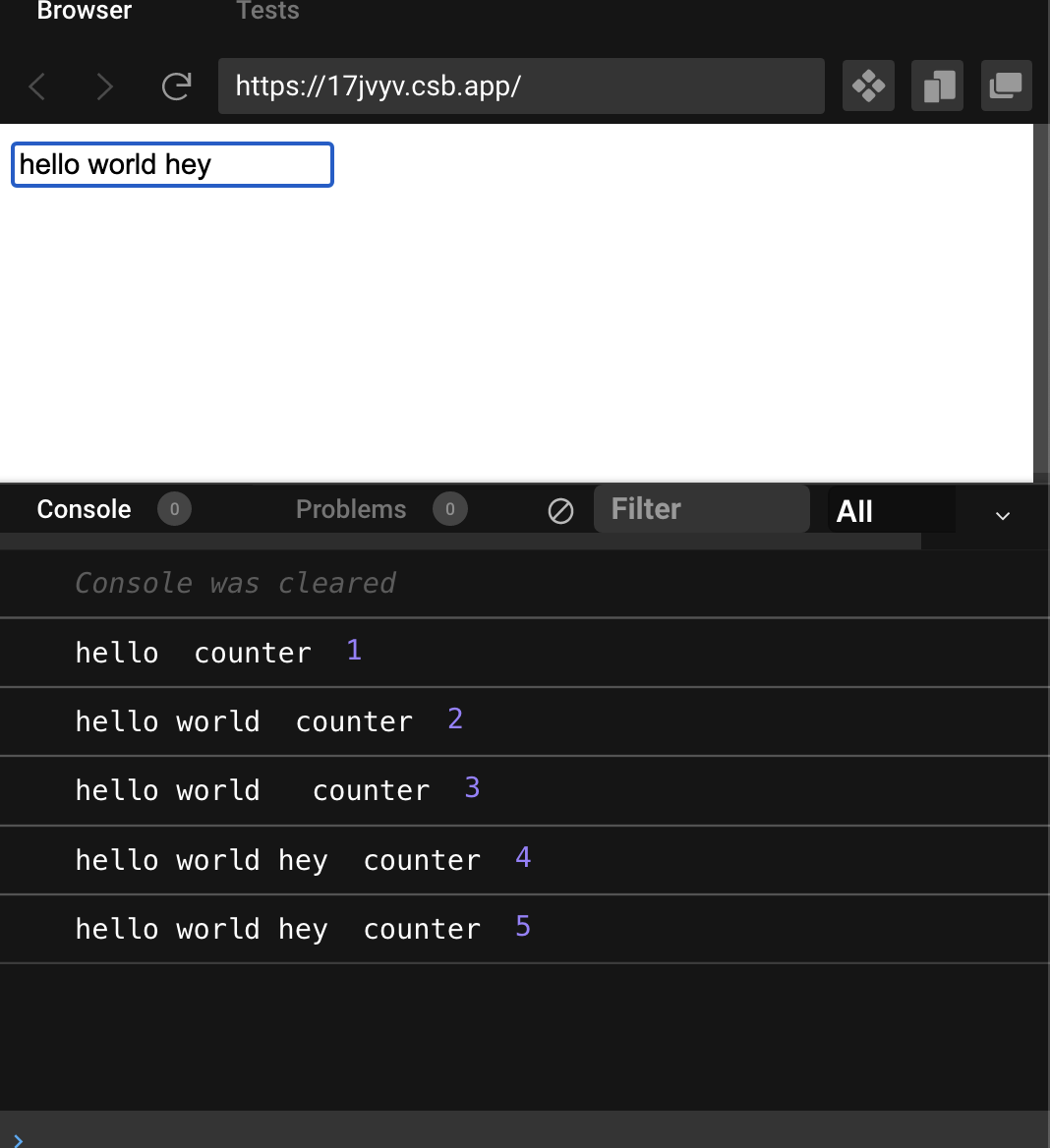
Task: Switch to the Browser tab
Action: coord(85,11)
